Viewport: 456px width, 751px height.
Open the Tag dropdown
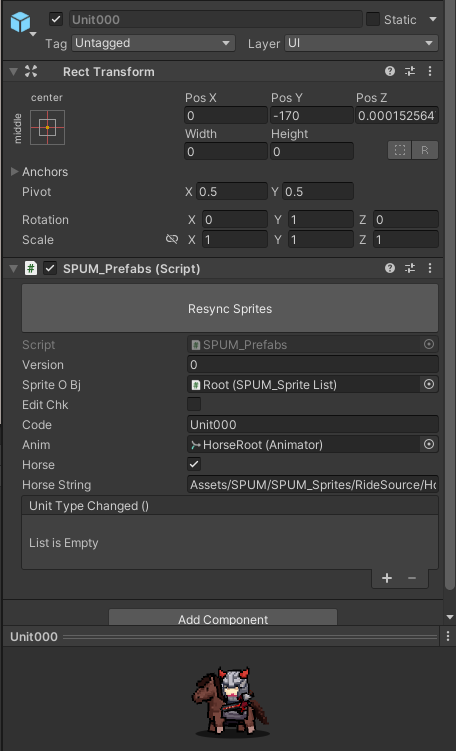(x=153, y=43)
